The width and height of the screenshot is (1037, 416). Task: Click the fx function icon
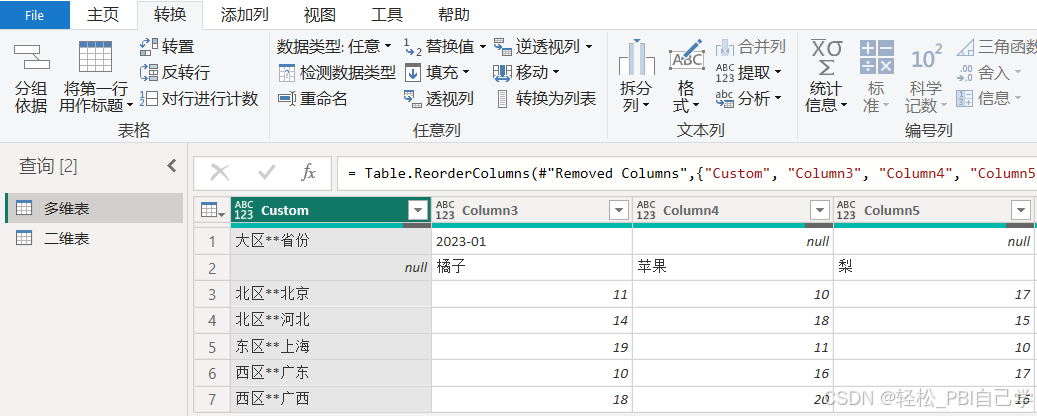coord(308,173)
